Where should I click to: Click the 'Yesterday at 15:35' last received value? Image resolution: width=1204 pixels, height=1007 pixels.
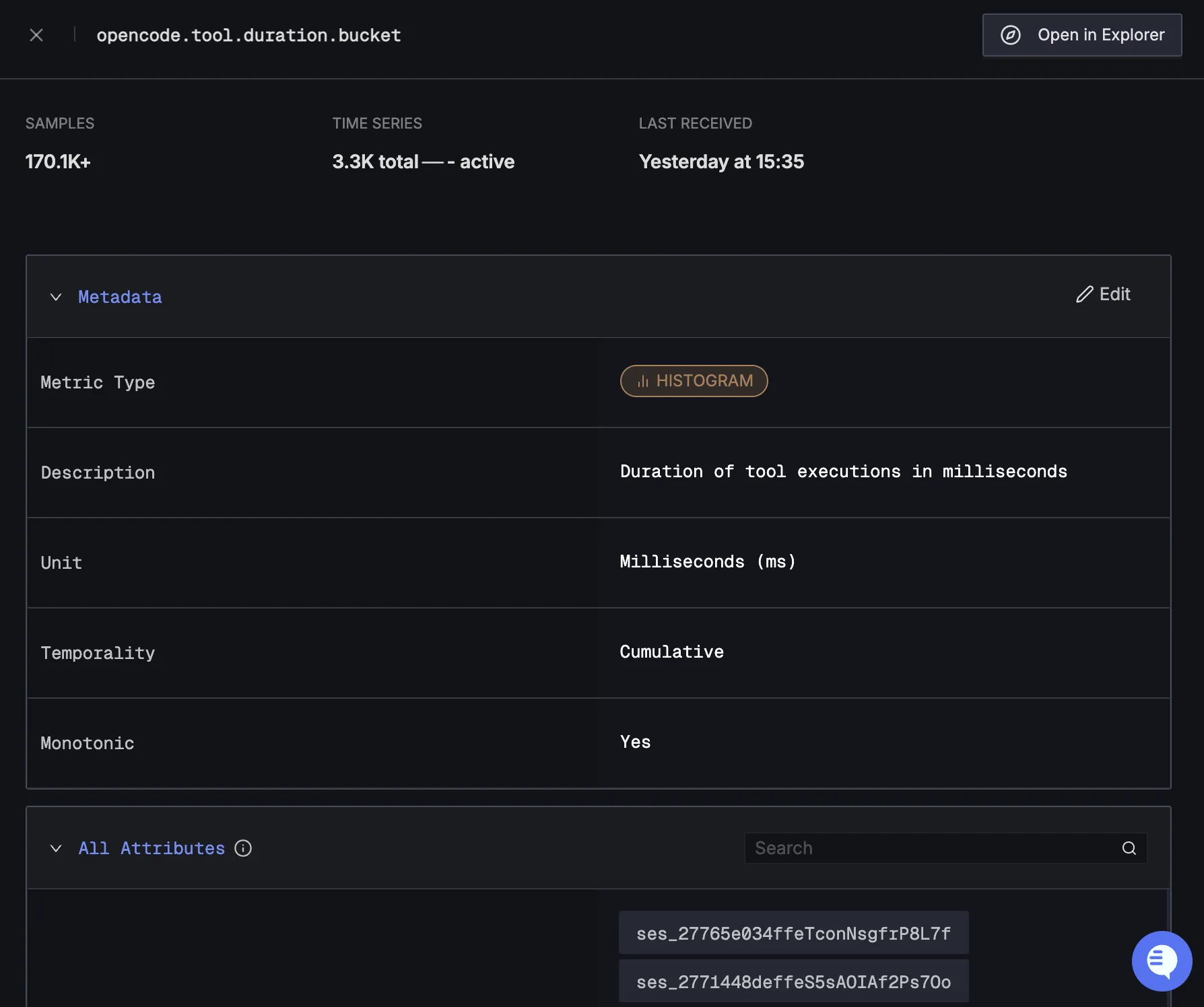pyautogui.click(x=721, y=162)
